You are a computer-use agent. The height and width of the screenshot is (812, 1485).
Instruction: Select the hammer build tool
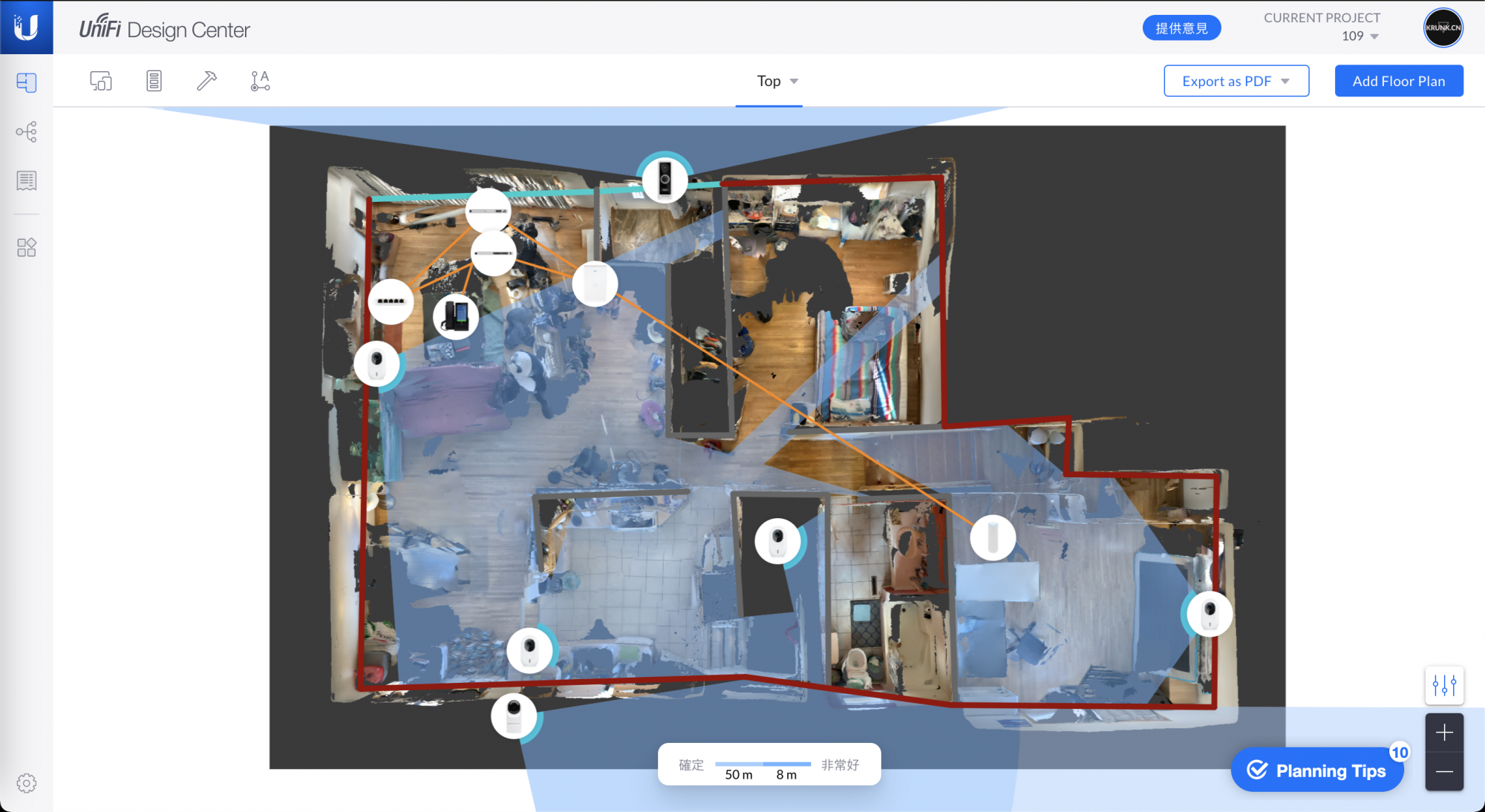(x=206, y=81)
